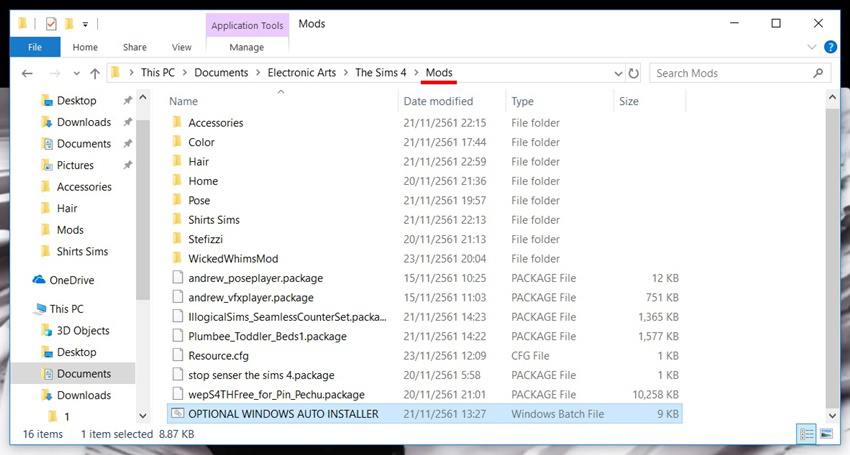The image size is (850, 455).
Task: Open Mods in the navigation sidebar
Action: pos(70,230)
